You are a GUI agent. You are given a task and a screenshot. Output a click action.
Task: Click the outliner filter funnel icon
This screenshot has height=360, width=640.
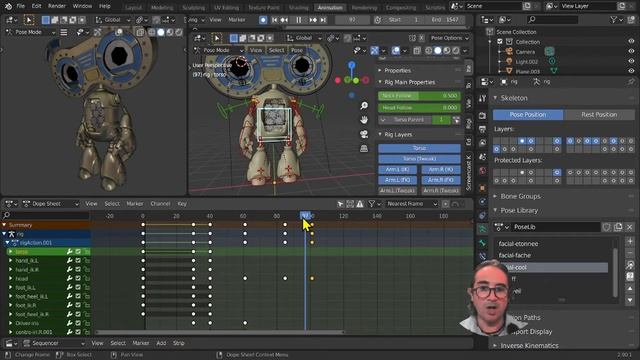coord(613,19)
